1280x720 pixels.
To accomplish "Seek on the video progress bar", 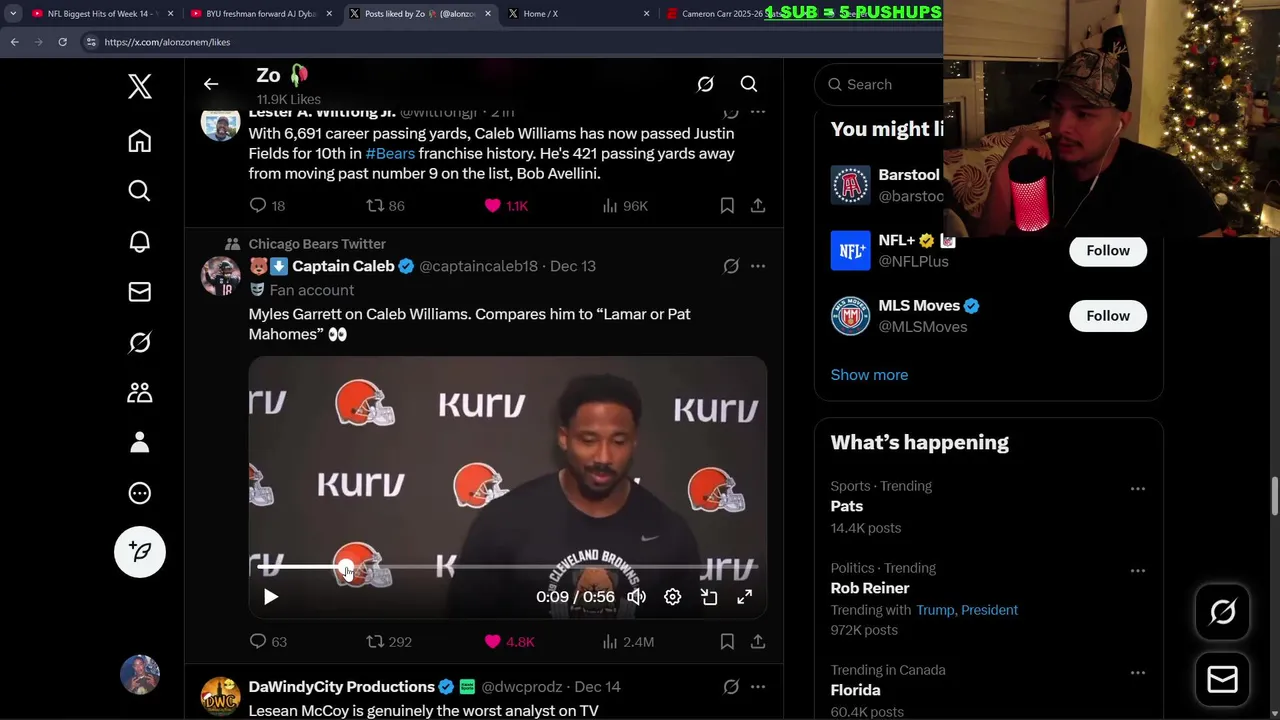I will 508,567.
